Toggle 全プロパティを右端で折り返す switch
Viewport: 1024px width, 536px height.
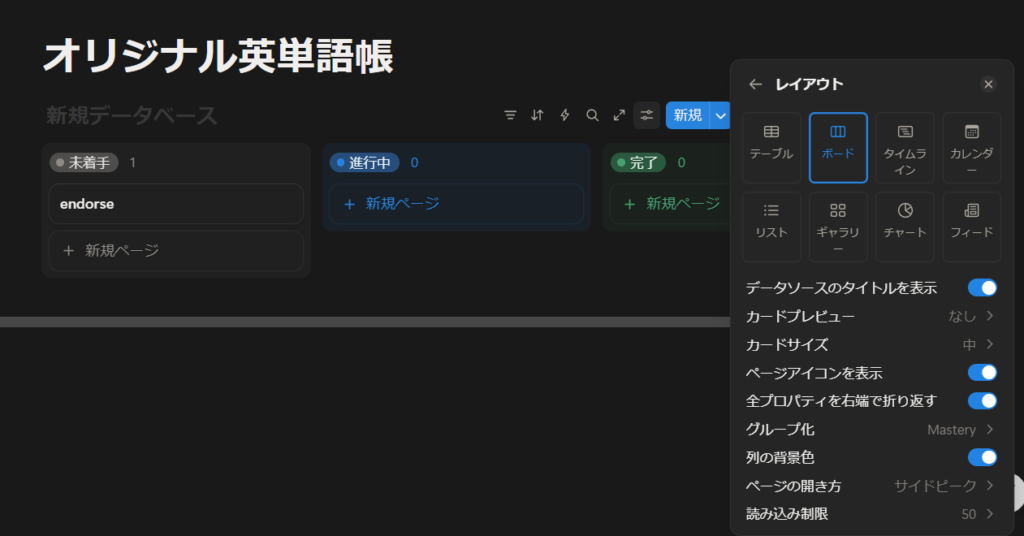point(982,401)
